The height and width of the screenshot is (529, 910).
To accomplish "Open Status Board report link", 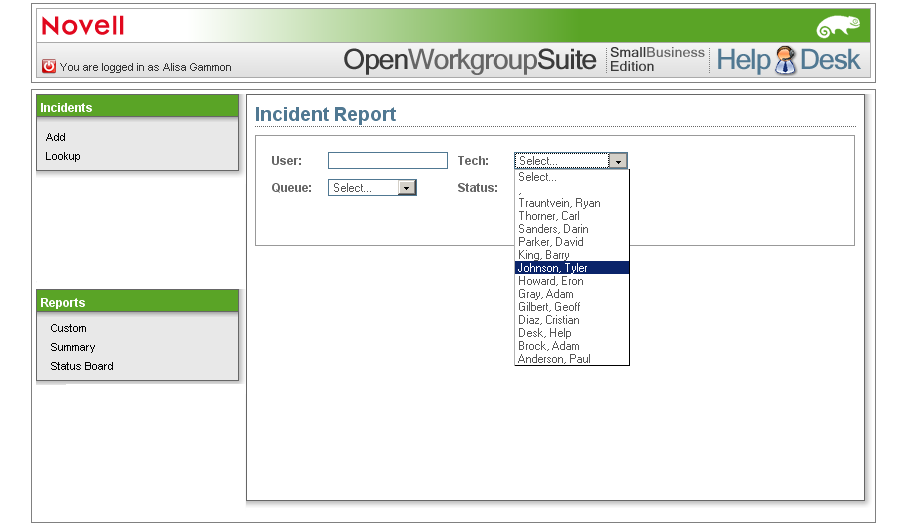I will (82, 366).
